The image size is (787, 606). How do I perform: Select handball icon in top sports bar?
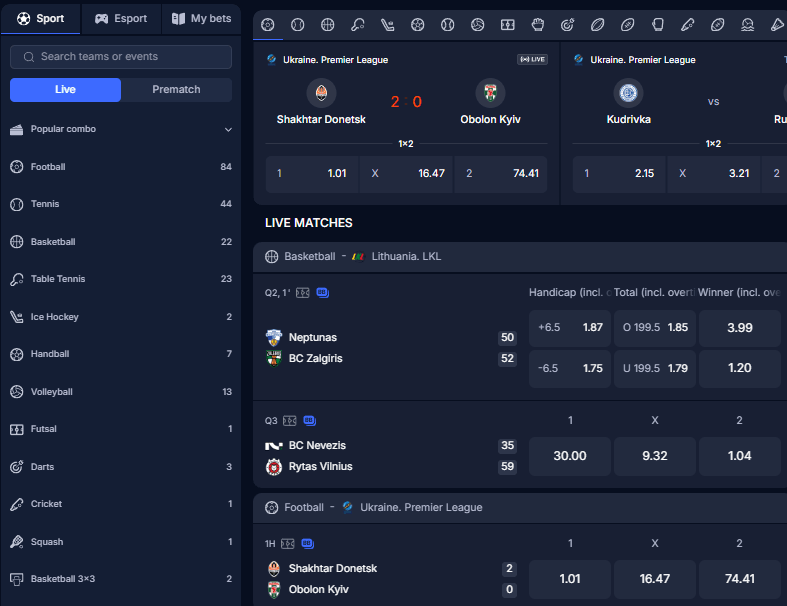click(x=418, y=25)
